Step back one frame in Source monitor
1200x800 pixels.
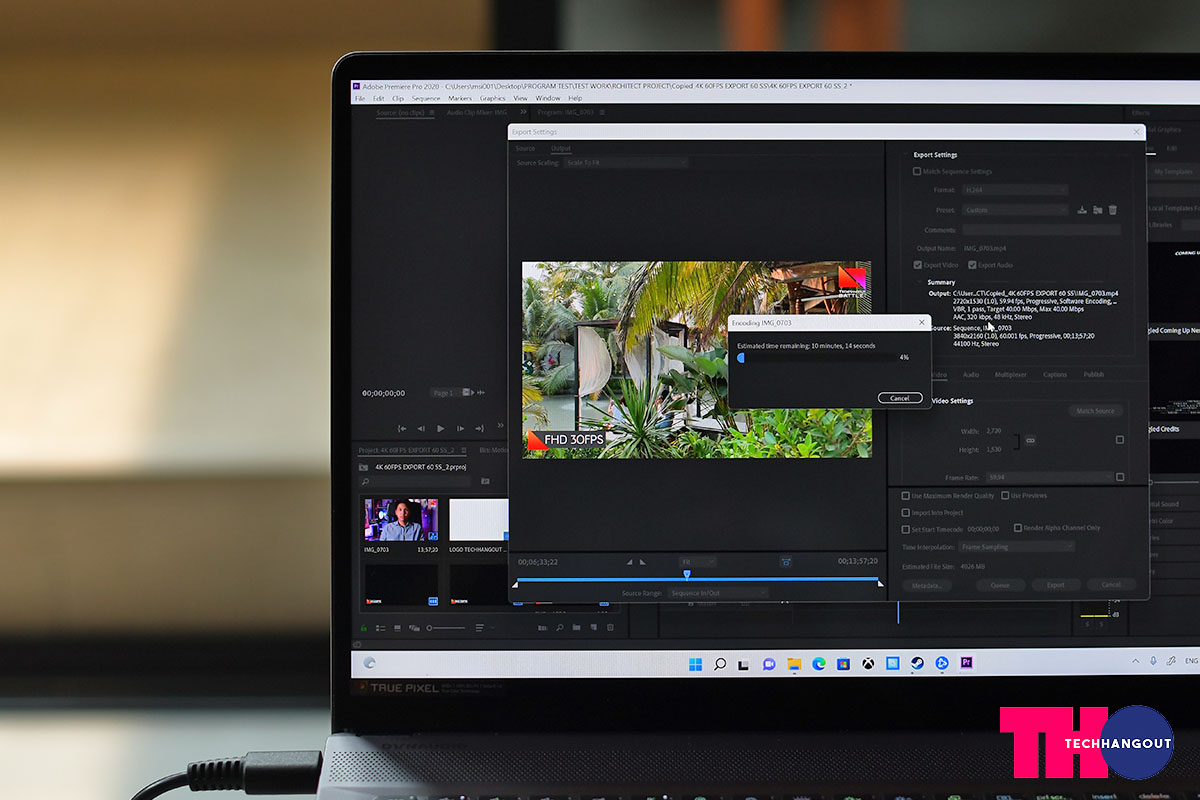point(421,429)
